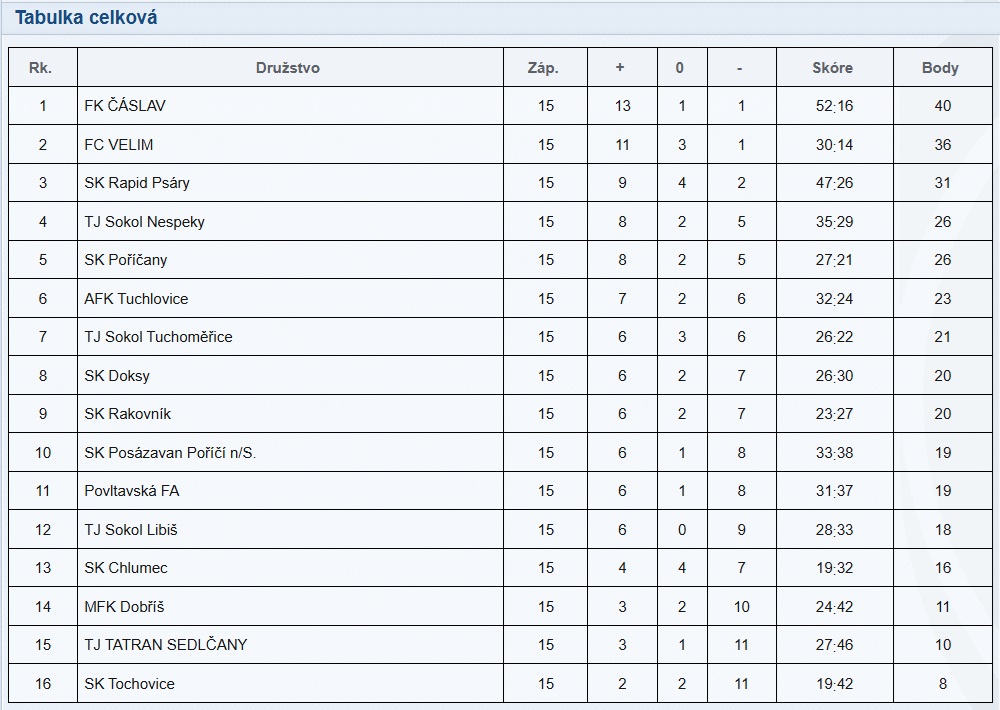Open the FC VELIM team row
Image resolution: width=1000 pixels, height=710 pixels.
pos(119,145)
